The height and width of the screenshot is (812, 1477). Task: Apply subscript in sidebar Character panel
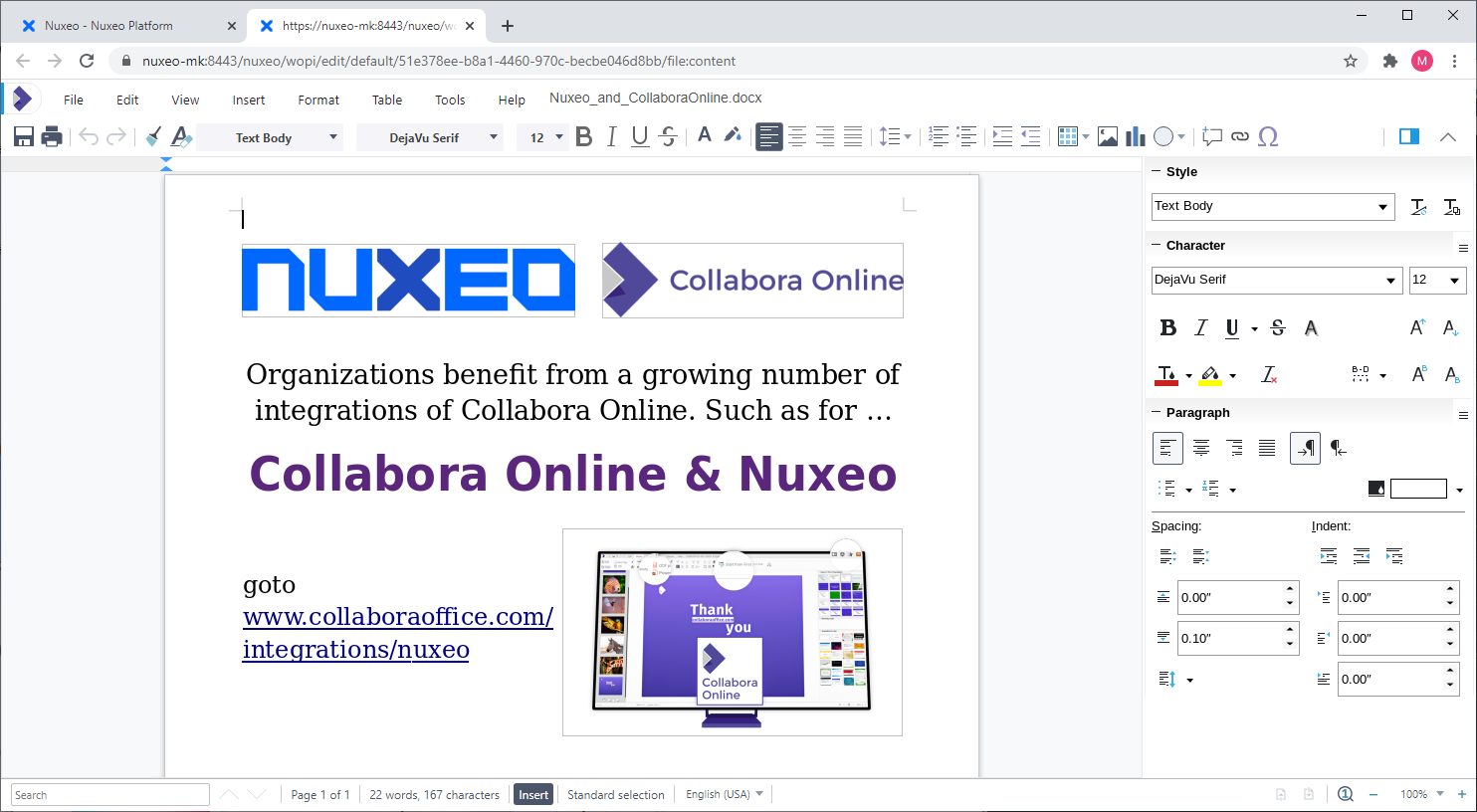(1451, 374)
